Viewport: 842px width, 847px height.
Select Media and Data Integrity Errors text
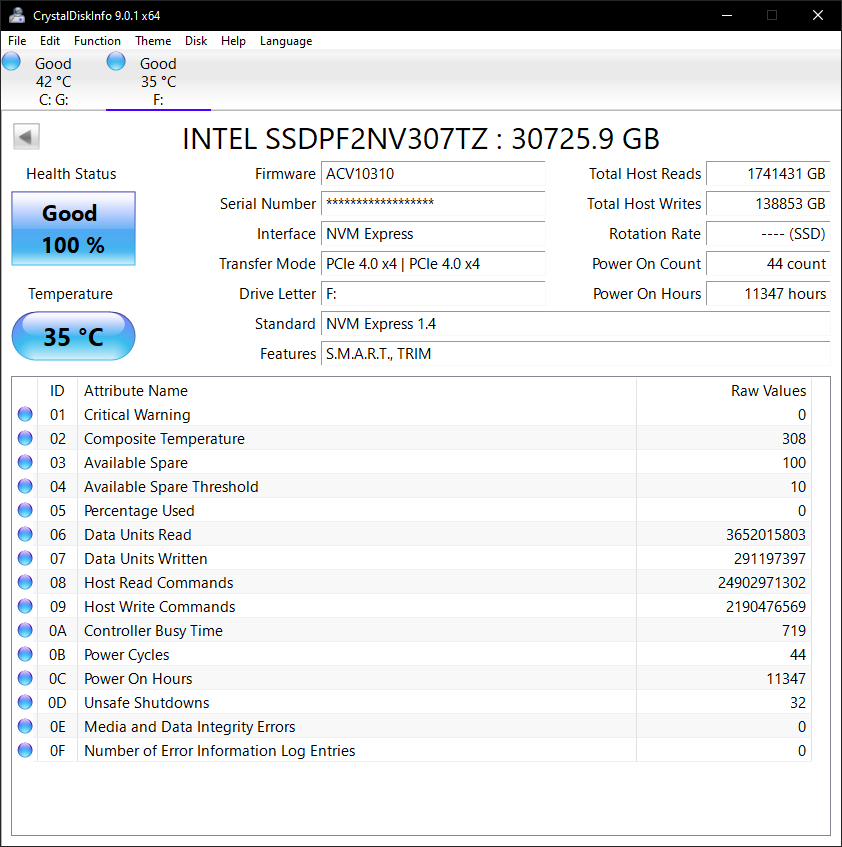(190, 727)
